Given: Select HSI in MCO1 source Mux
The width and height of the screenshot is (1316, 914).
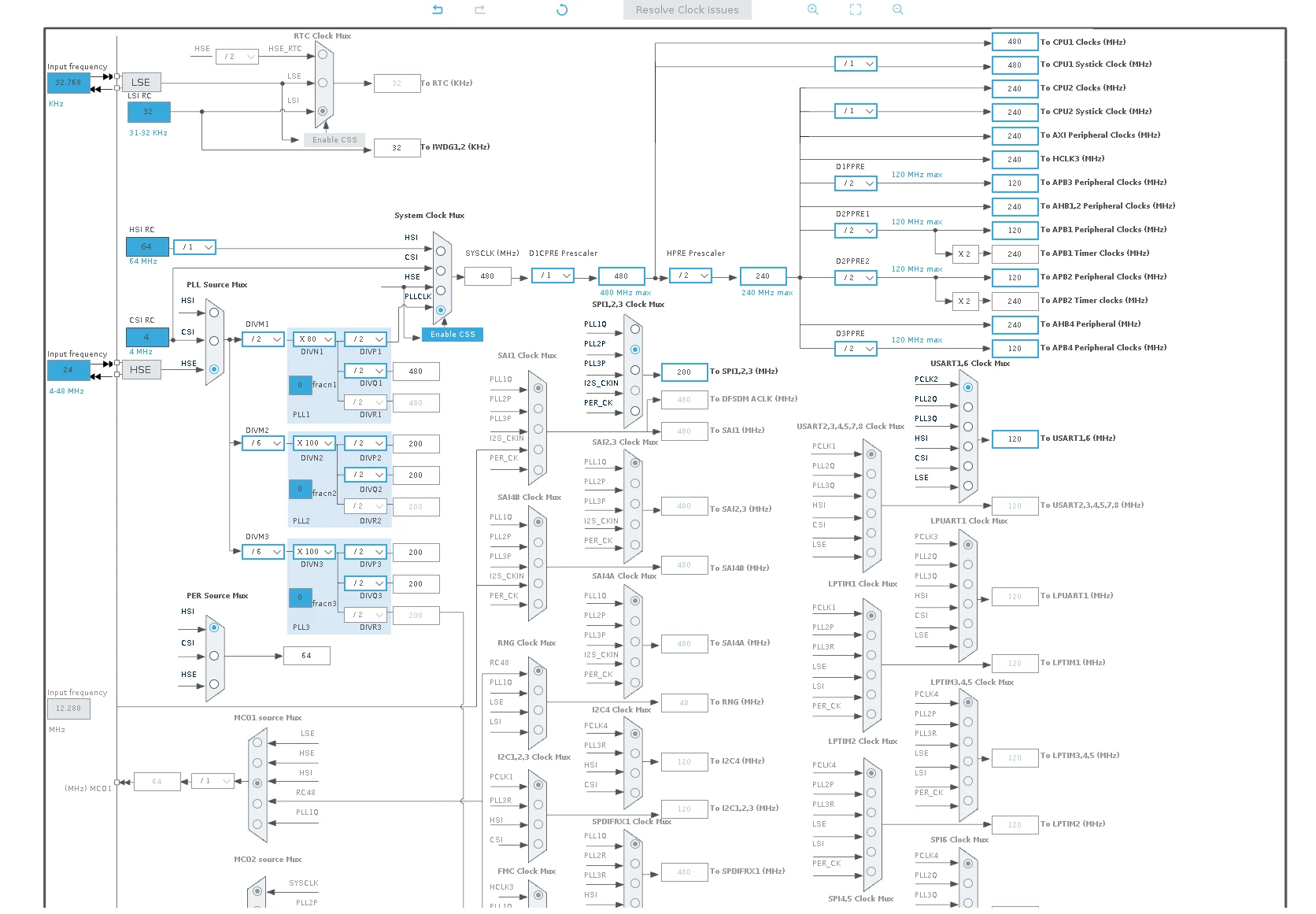Looking at the screenshot, I should (x=257, y=783).
